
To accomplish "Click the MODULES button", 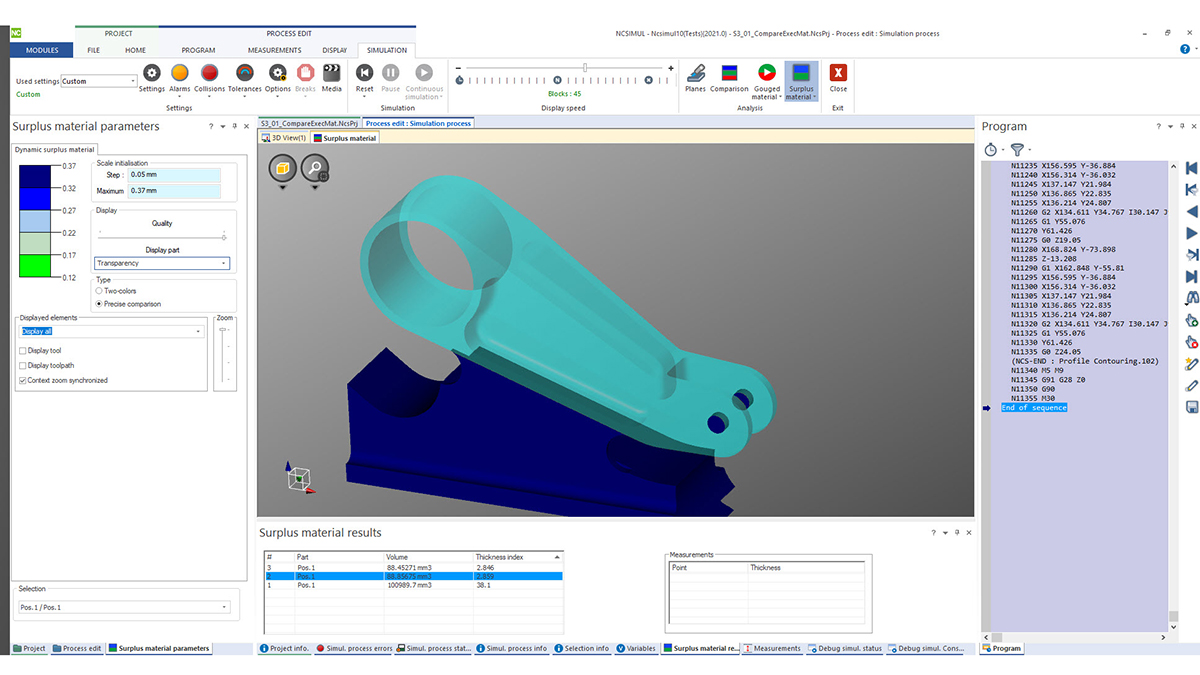I will (x=42, y=50).
